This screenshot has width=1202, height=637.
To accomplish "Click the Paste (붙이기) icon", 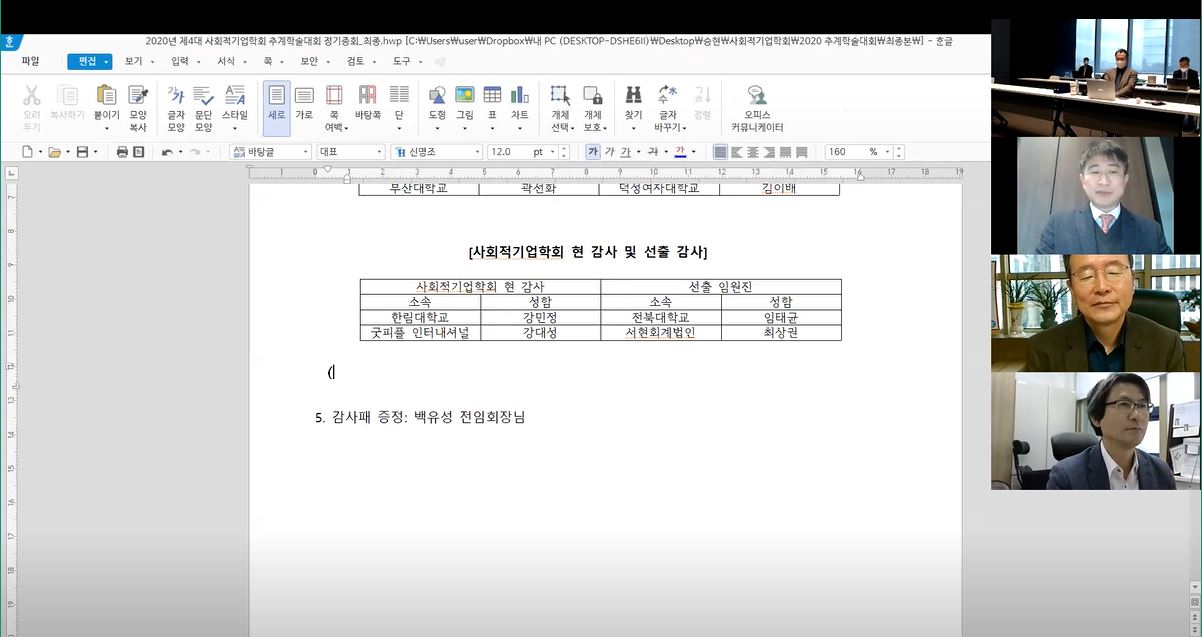I will (x=106, y=96).
